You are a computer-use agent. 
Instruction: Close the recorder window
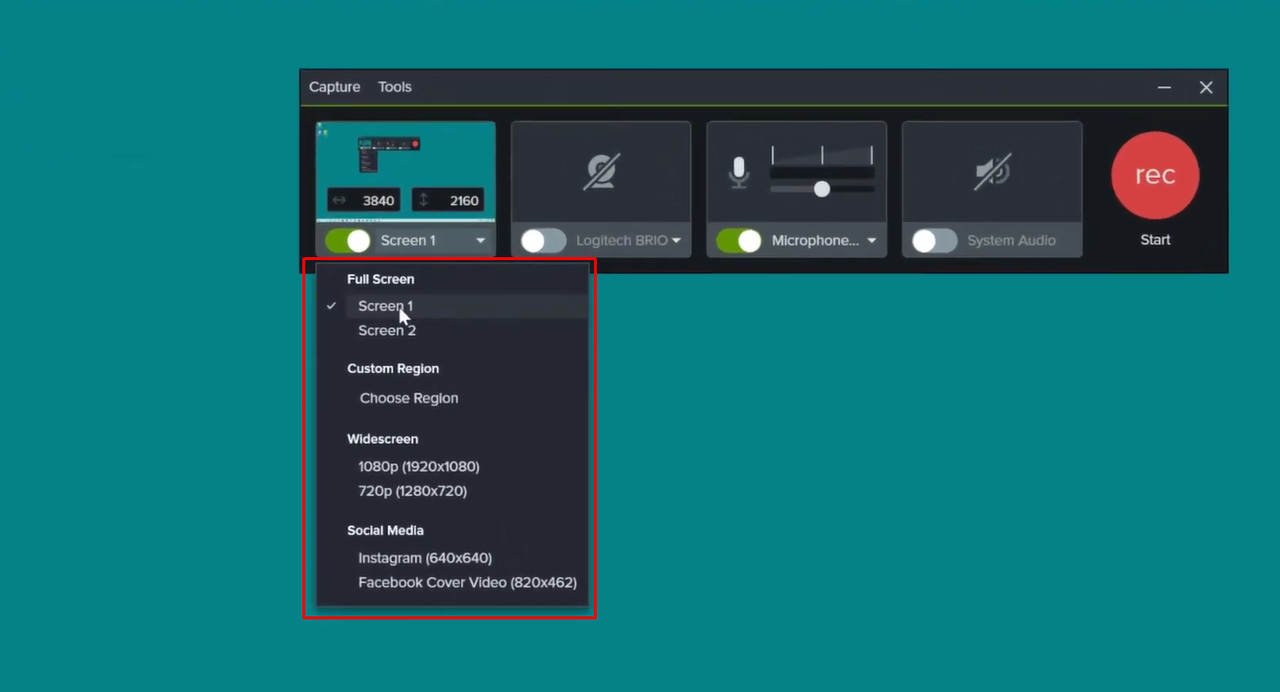pos(1206,88)
